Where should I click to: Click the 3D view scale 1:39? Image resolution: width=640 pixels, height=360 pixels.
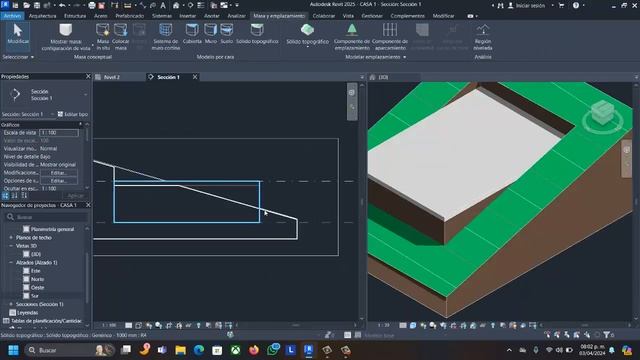coord(383,325)
